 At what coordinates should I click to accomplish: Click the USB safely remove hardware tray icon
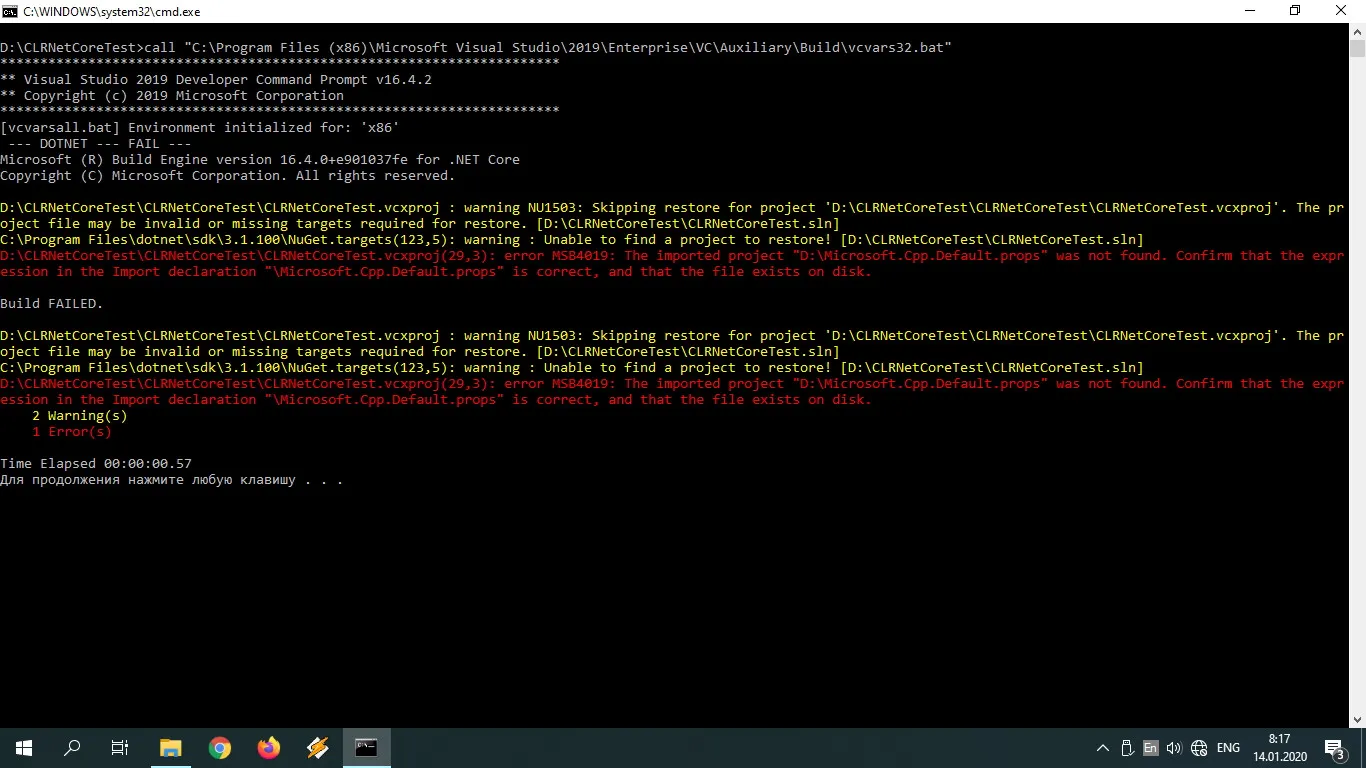1127,748
